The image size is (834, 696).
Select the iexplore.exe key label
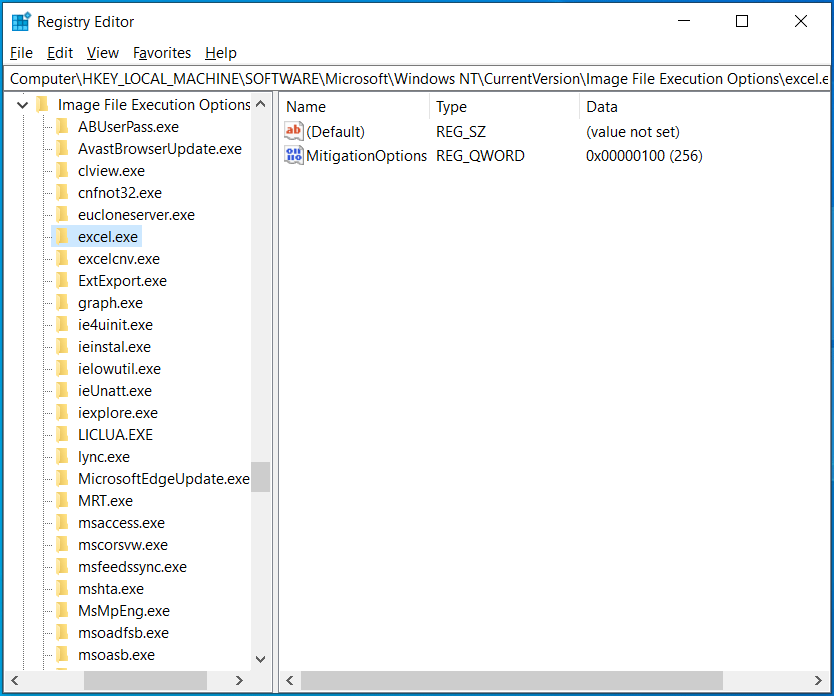point(118,413)
